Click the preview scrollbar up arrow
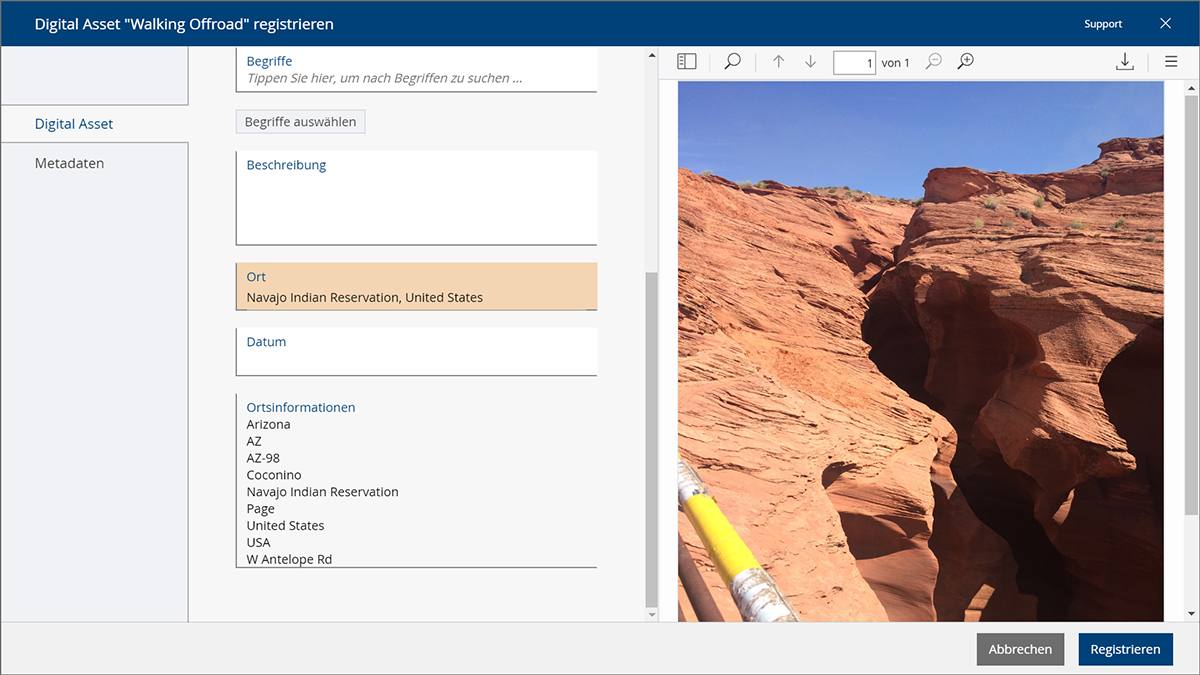Image resolution: width=1200 pixels, height=675 pixels. (1190, 88)
